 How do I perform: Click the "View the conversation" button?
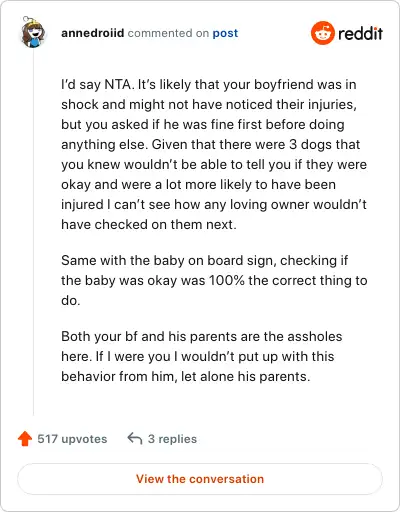pos(200,479)
